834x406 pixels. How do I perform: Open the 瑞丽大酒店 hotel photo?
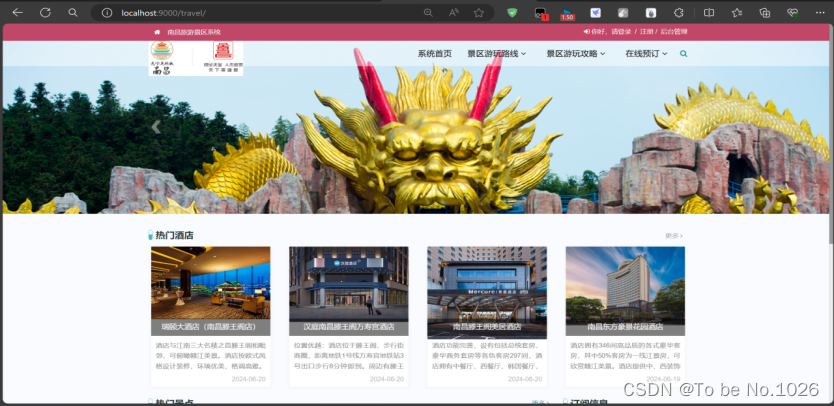pos(211,283)
